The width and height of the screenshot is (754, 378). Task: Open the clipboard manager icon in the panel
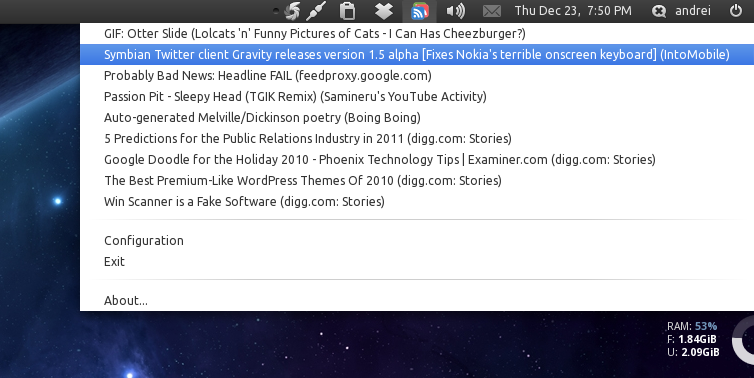[x=347, y=11]
